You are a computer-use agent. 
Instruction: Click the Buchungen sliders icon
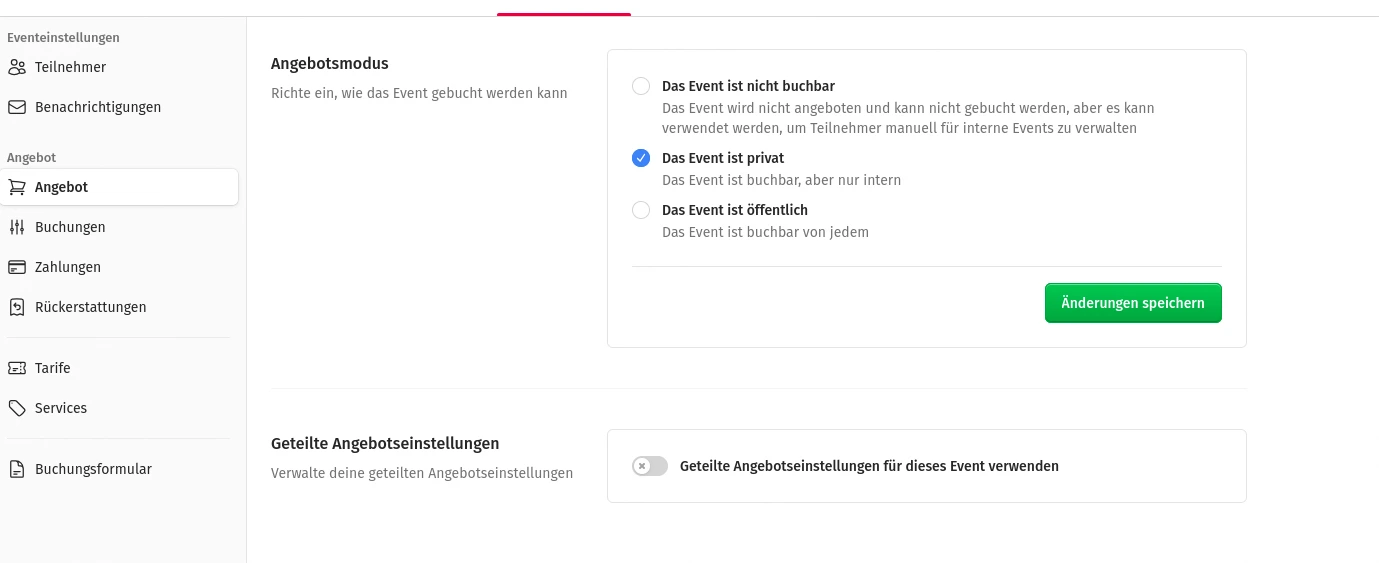[x=17, y=227]
